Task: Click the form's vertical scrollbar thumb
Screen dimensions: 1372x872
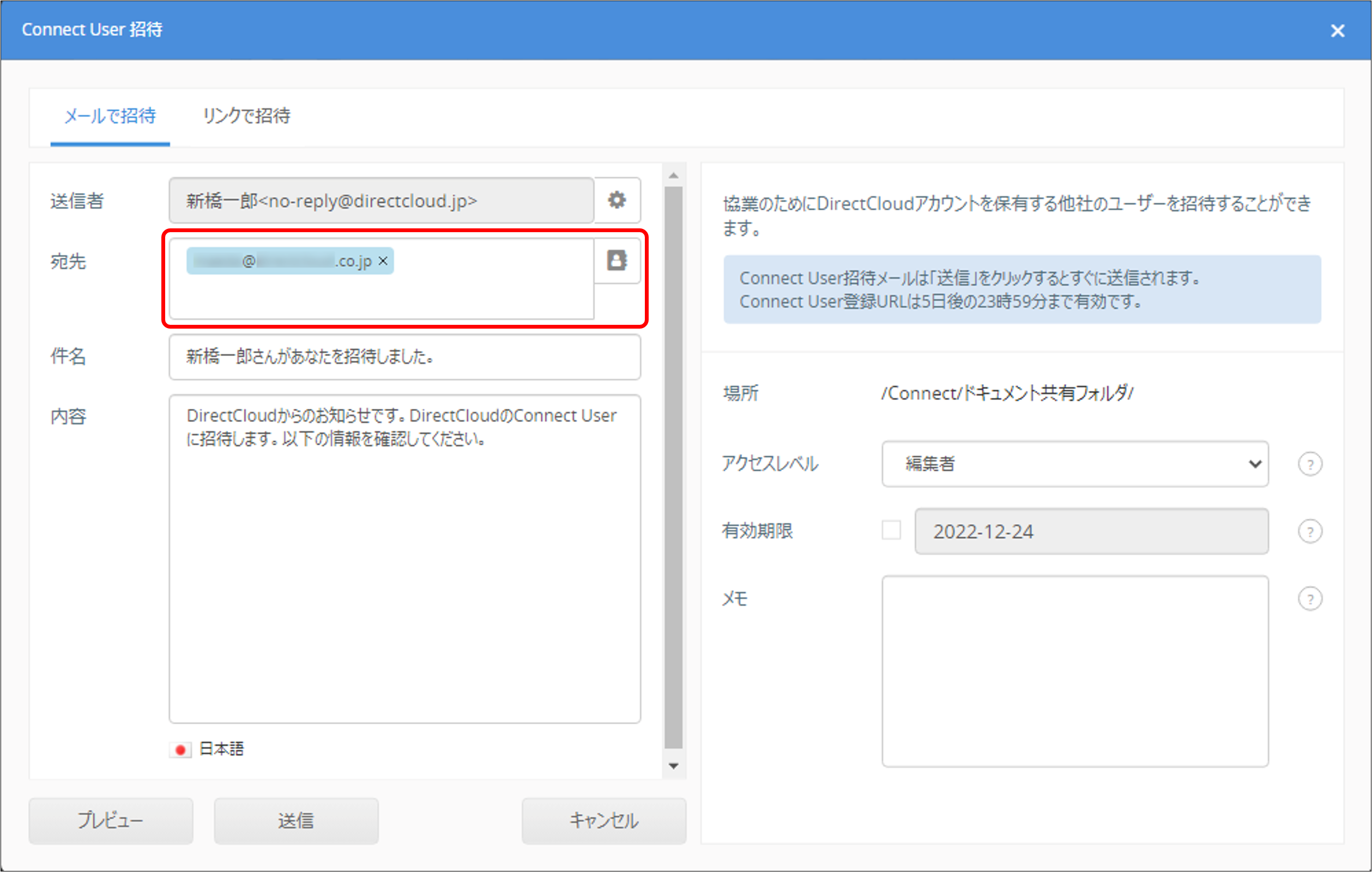Action: pyautogui.click(x=674, y=467)
